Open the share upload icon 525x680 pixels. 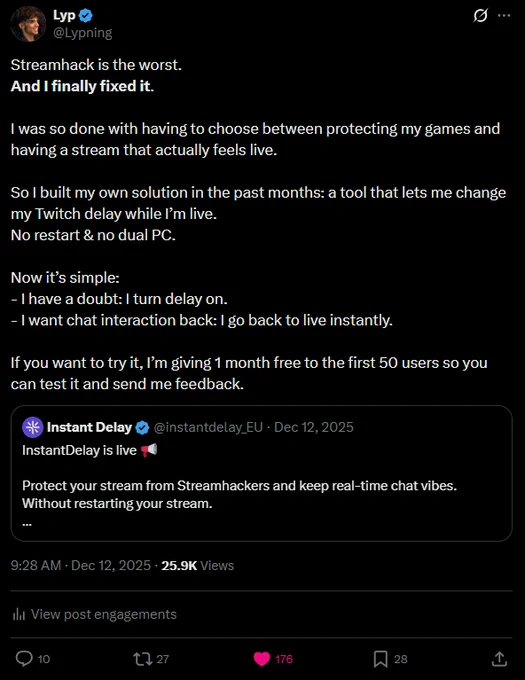point(499,659)
